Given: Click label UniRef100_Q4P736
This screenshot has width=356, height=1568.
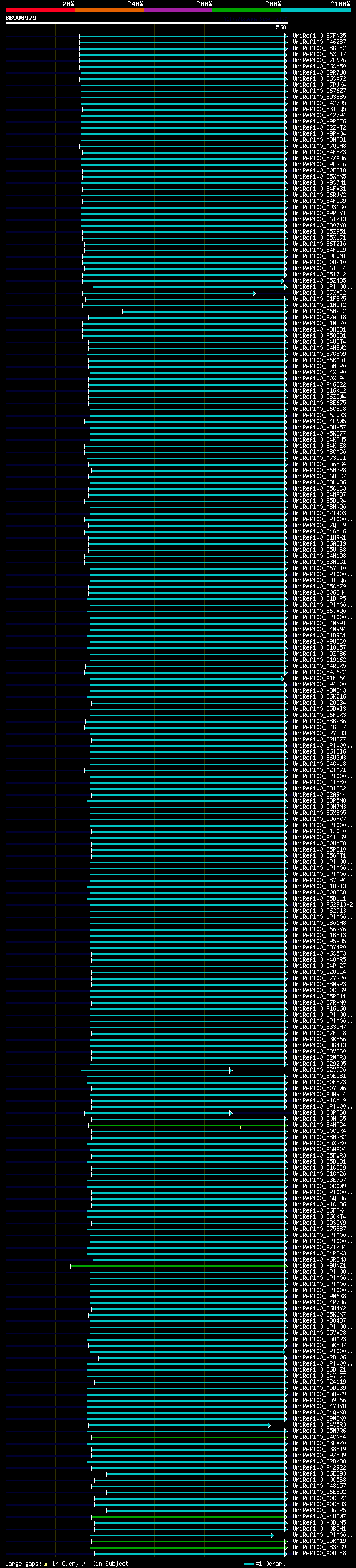Looking at the screenshot, I should pos(319,1302).
